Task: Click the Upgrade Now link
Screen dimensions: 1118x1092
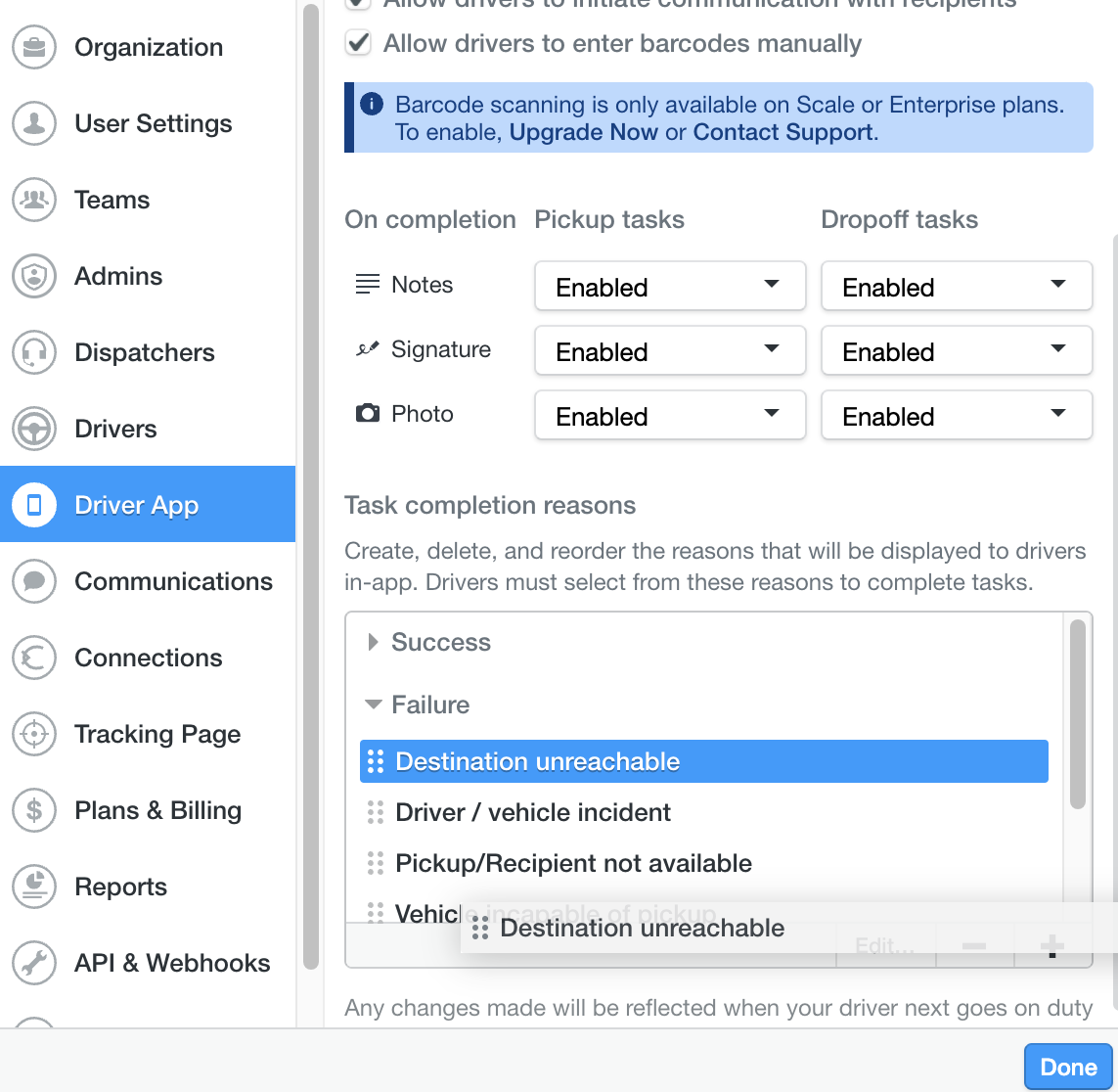Action: point(583,133)
